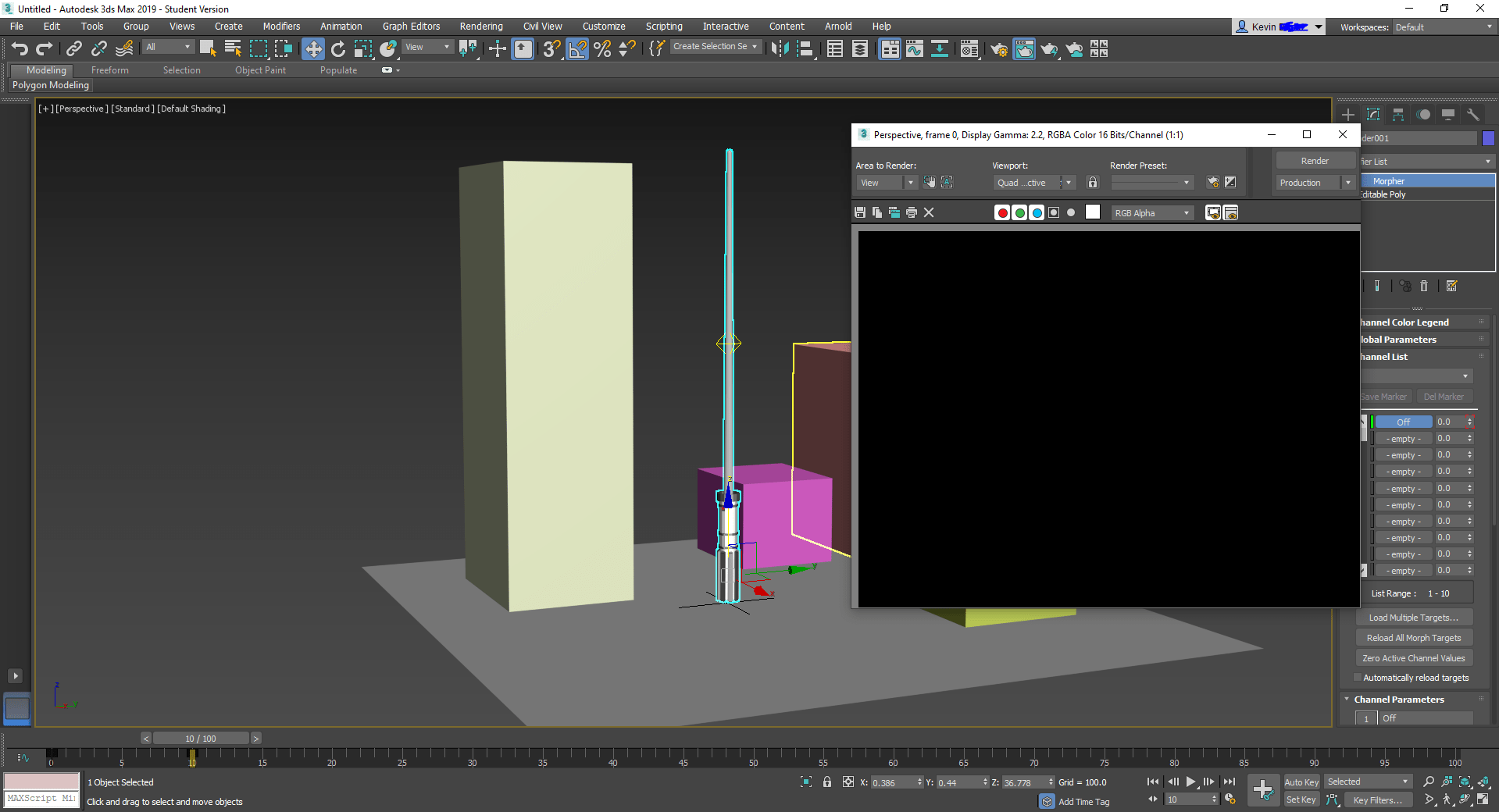Click the Undo arrow in toolbar
This screenshot has height=812, width=1499.
click(19, 49)
